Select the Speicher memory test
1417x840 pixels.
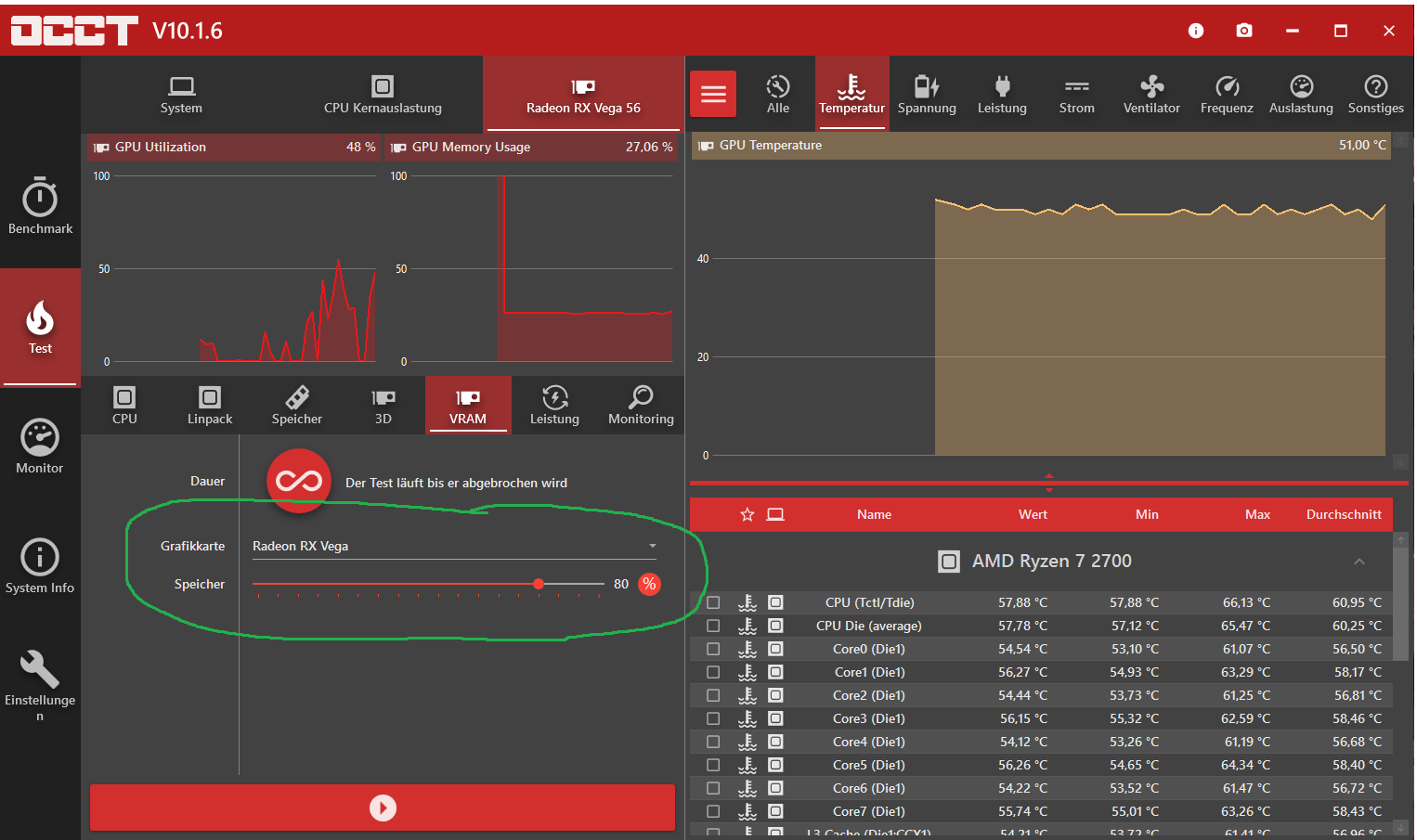tap(297, 406)
